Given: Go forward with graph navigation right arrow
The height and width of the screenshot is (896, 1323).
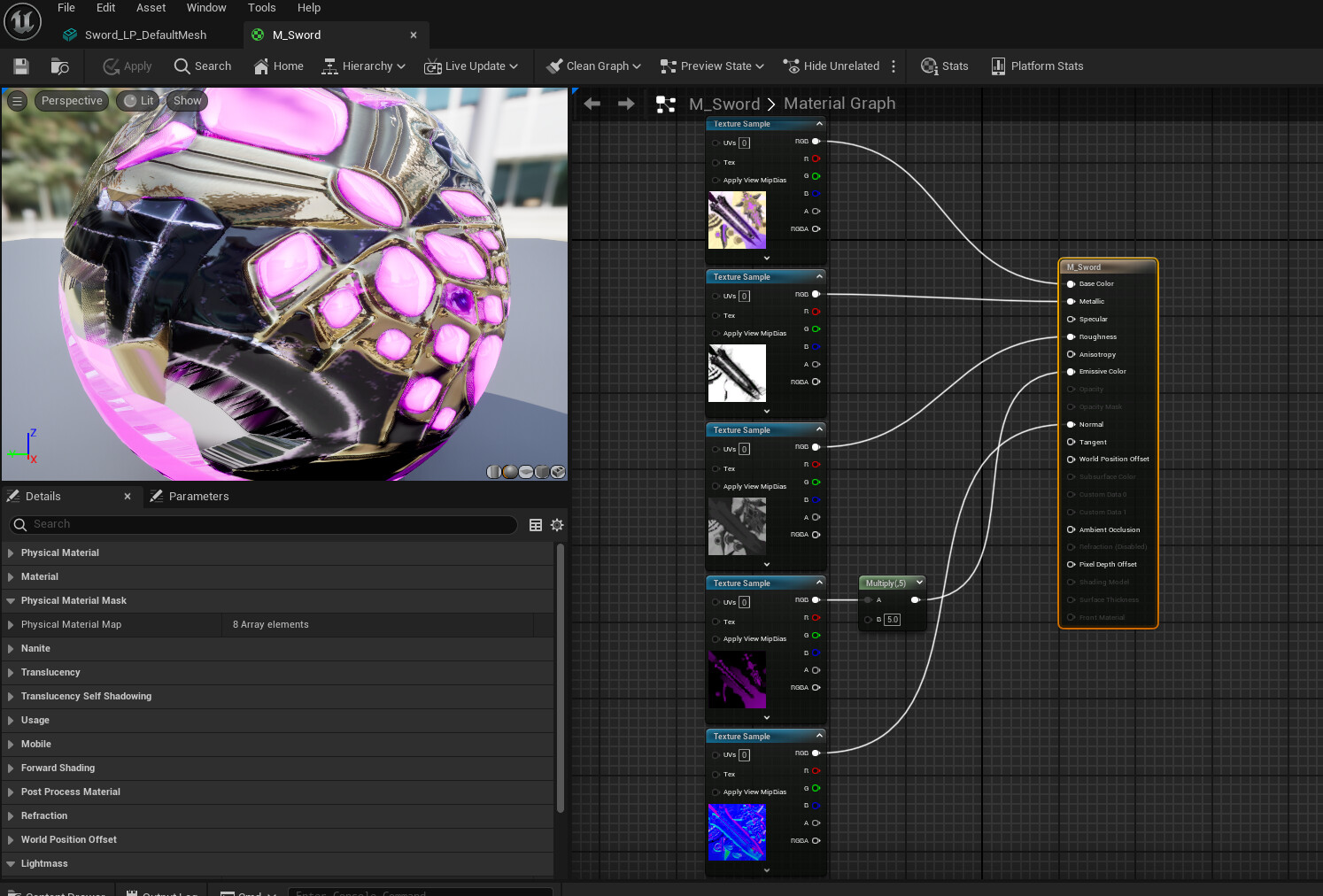Looking at the screenshot, I should click(x=626, y=104).
